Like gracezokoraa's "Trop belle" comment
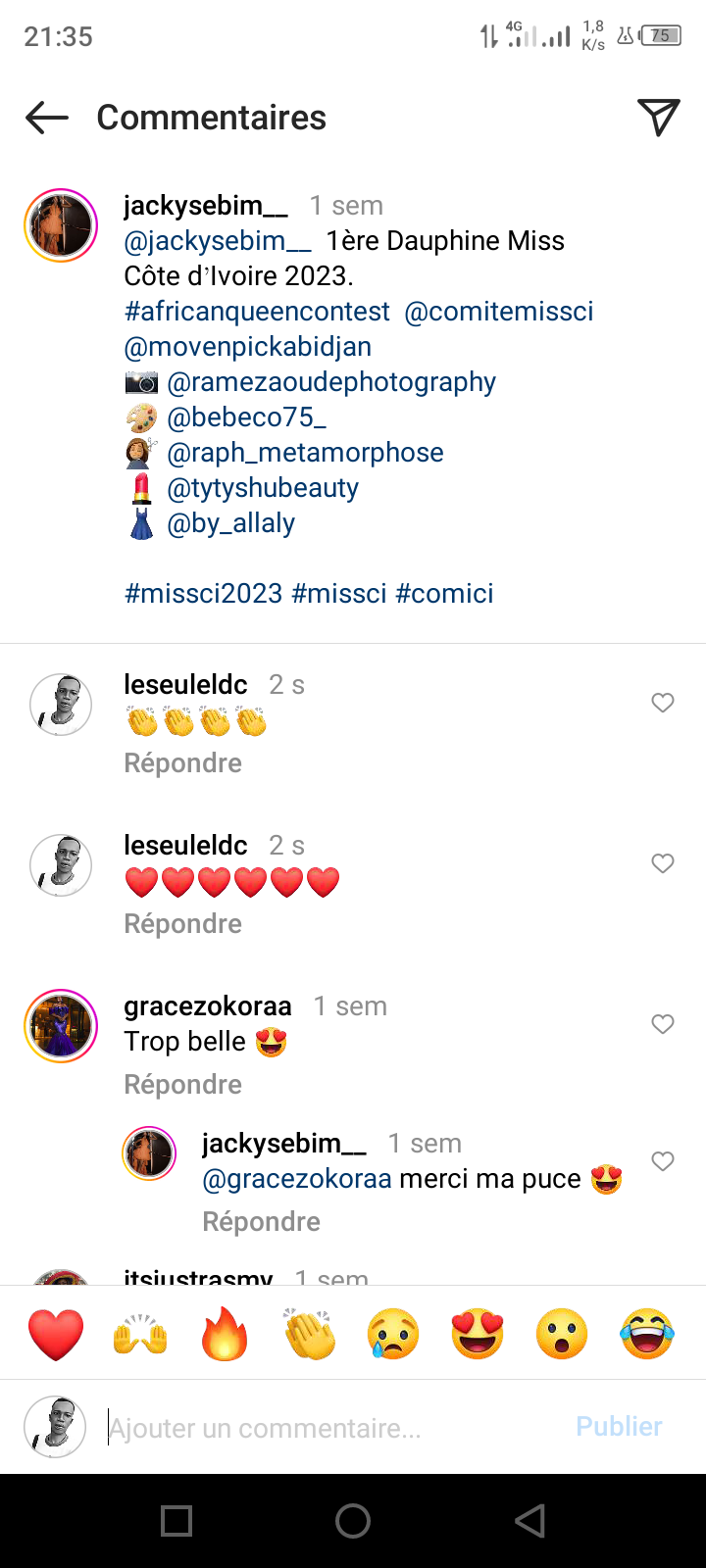The width and height of the screenshot is (706, 1568). (x=663, y=1024)
